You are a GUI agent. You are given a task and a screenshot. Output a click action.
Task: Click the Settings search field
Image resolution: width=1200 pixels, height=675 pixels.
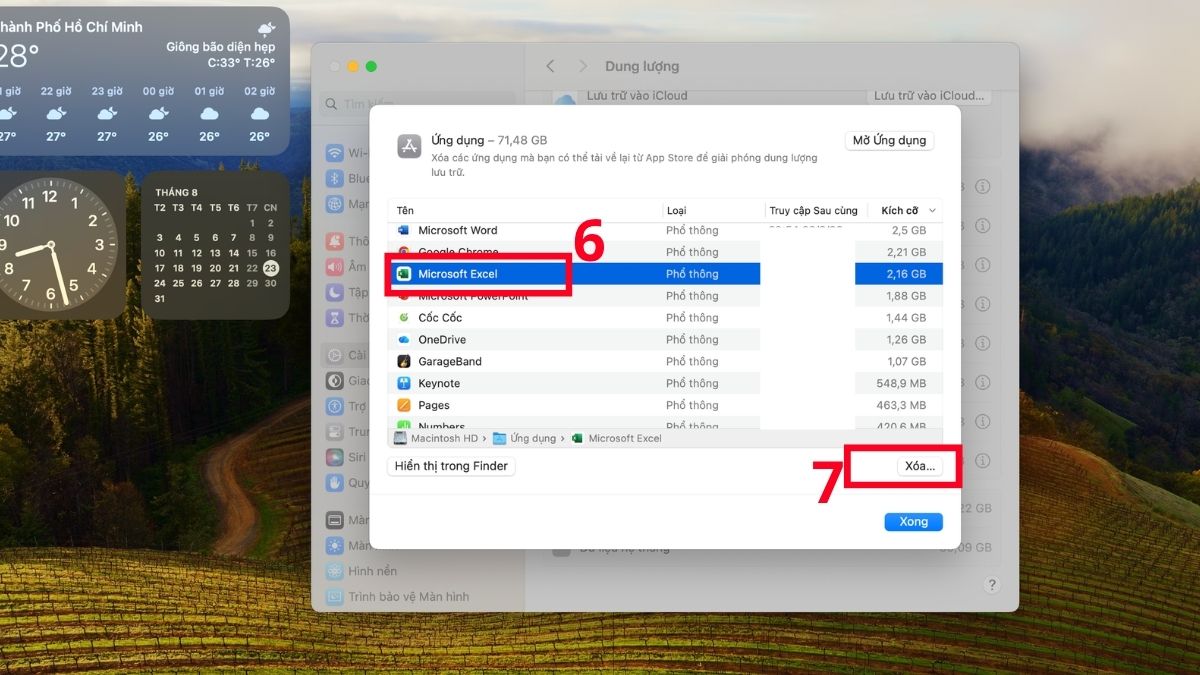(x=418, y=104)
